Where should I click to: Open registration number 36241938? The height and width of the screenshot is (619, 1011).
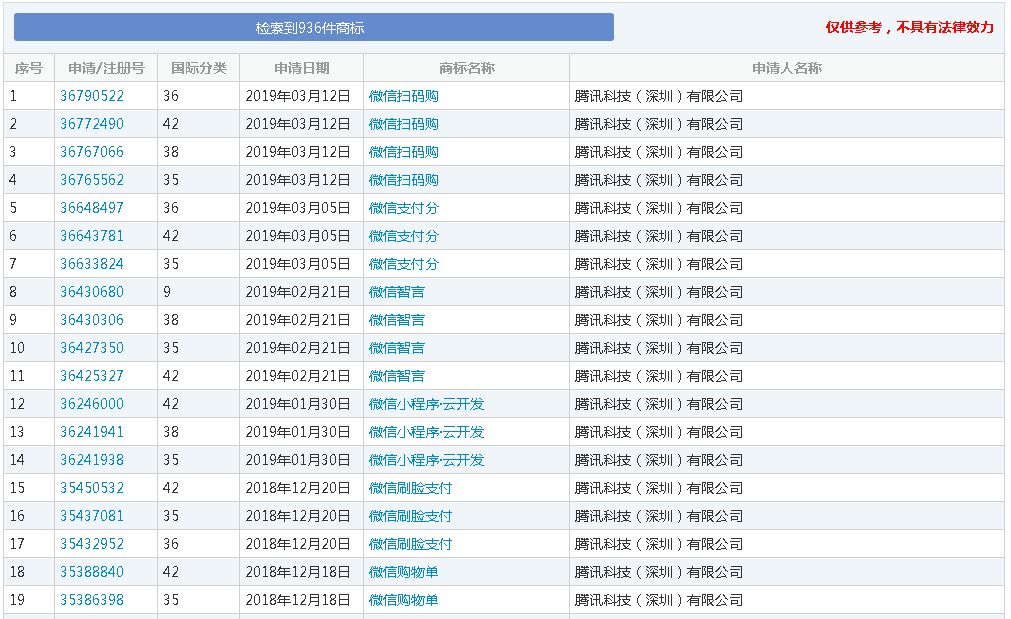pos(92,460)
